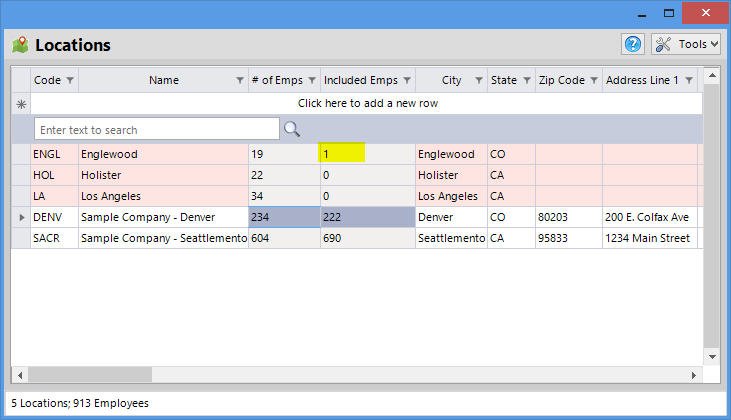
Task: Sort by the City column header
Action: (x=451, y=80)
